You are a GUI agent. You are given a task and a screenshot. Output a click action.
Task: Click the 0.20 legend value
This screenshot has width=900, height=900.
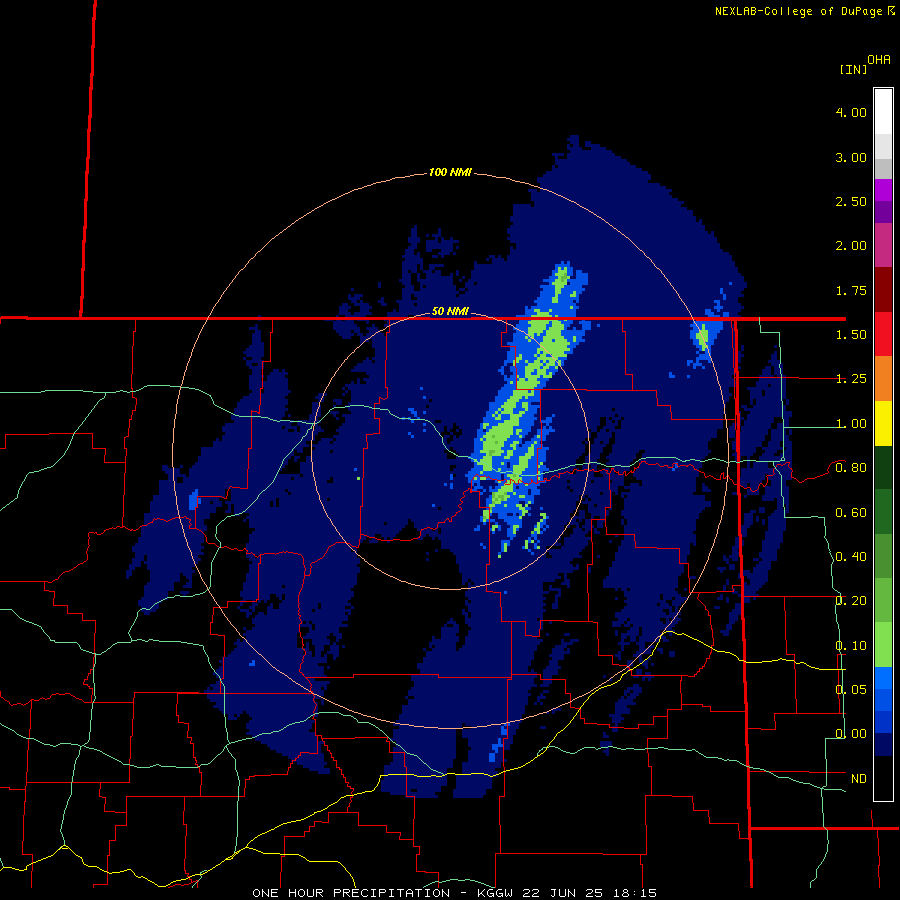851,601
